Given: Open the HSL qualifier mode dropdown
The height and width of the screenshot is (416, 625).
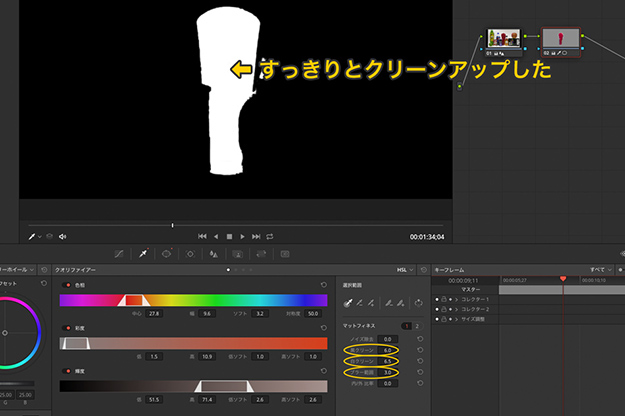Looking at the screenshot, I should 403,270.
